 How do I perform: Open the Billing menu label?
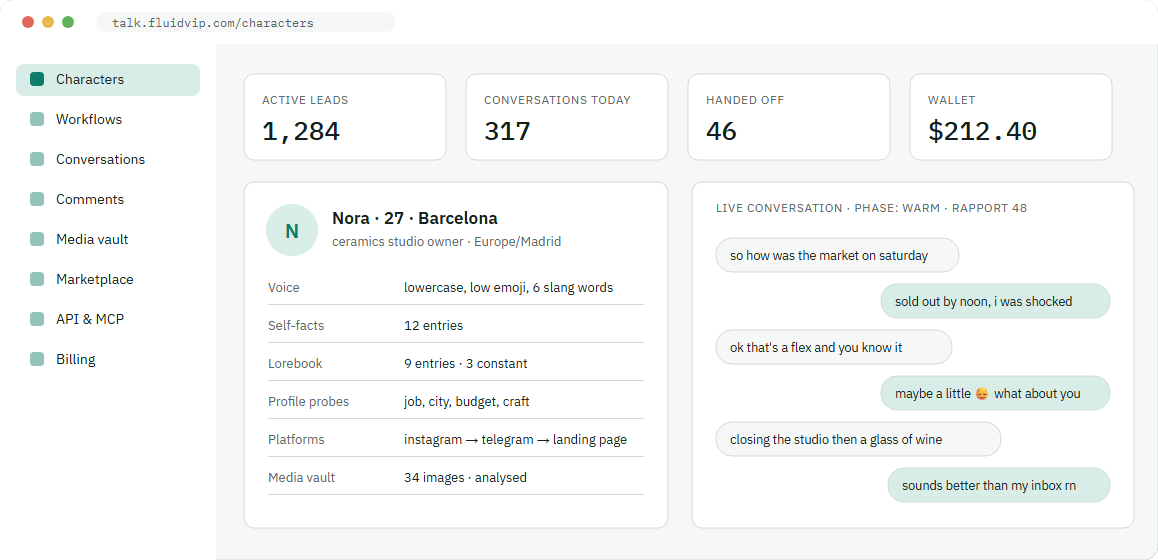tap(75, 359)
